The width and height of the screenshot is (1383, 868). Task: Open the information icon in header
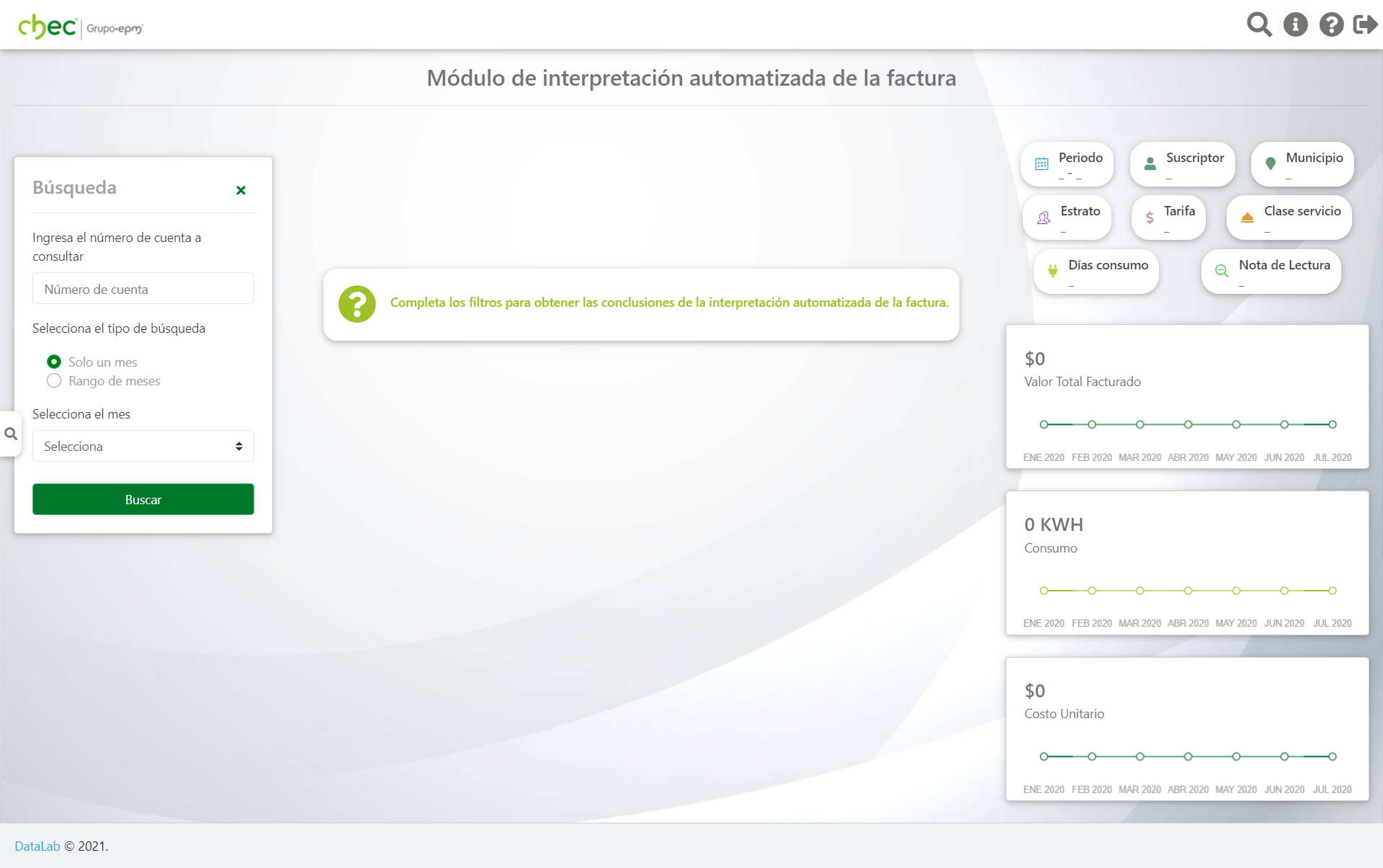1295,24
